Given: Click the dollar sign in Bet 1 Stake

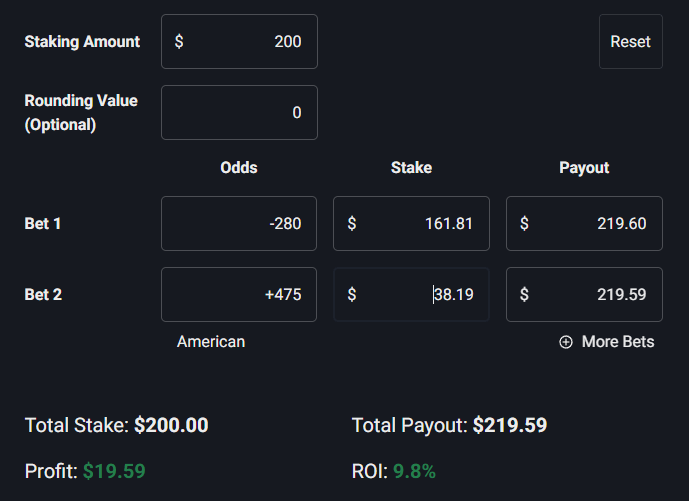Looking at the screenshot, I should pyautogui.click(x=352, y=223).
